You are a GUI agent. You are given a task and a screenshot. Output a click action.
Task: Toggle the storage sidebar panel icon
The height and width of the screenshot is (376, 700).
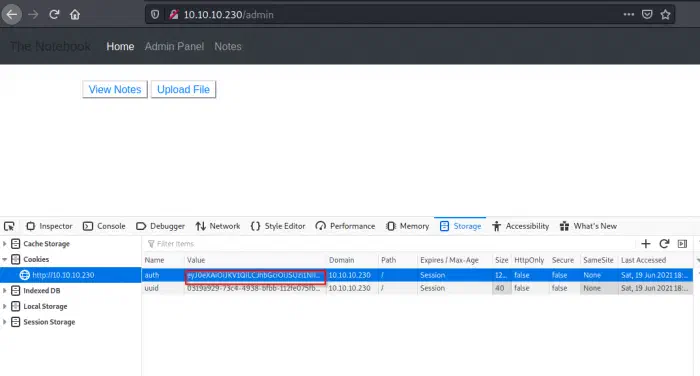(x=682, y=244)
